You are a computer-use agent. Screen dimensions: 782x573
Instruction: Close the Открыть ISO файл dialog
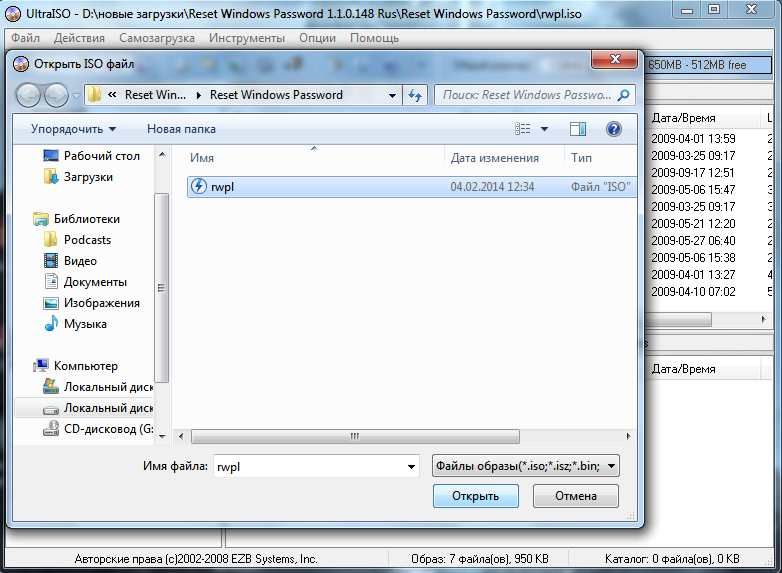click(x=615, y=60)
